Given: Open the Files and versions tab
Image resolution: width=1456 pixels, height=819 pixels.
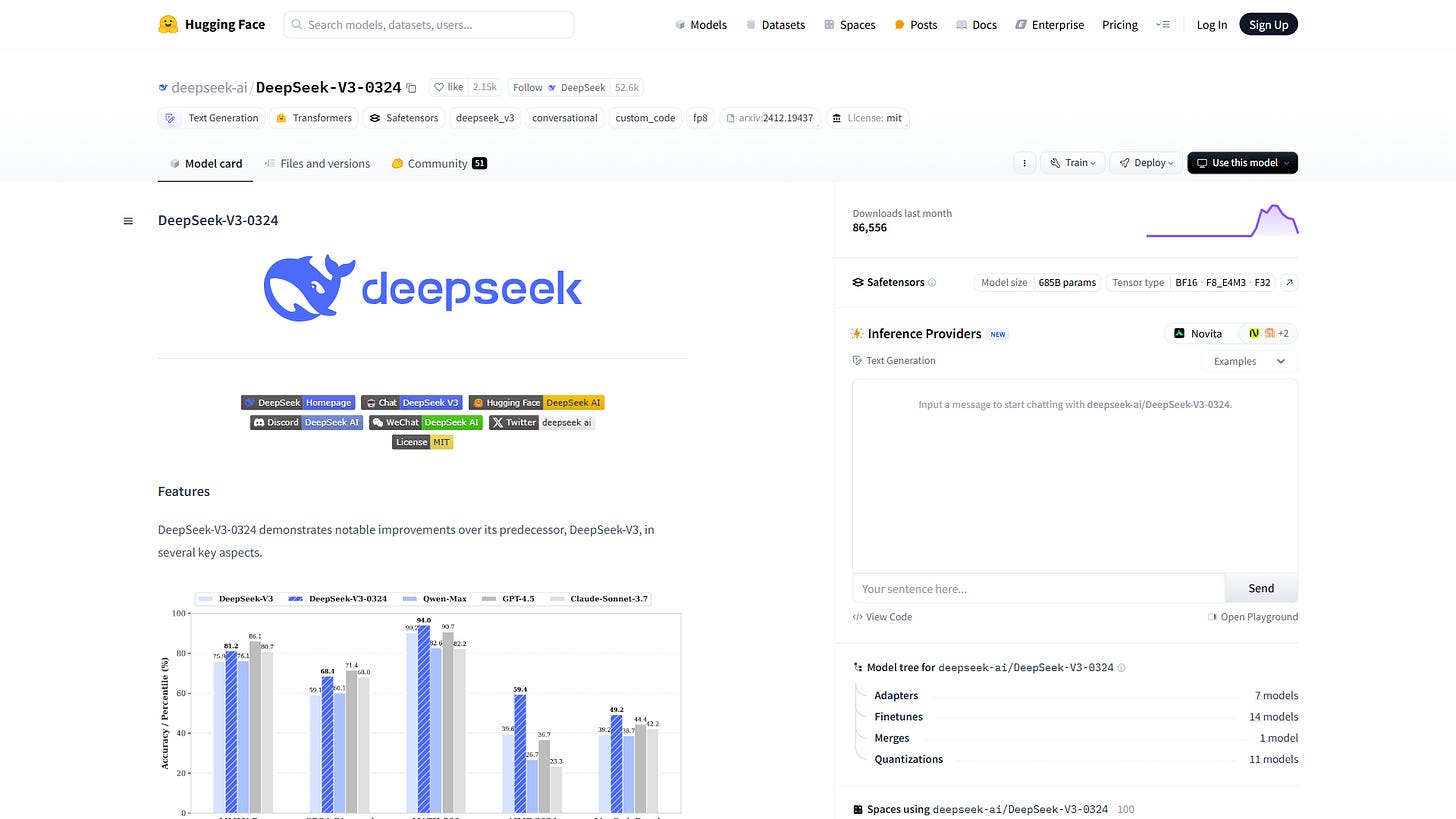Looking at the screenshot, I should point(317,164).
